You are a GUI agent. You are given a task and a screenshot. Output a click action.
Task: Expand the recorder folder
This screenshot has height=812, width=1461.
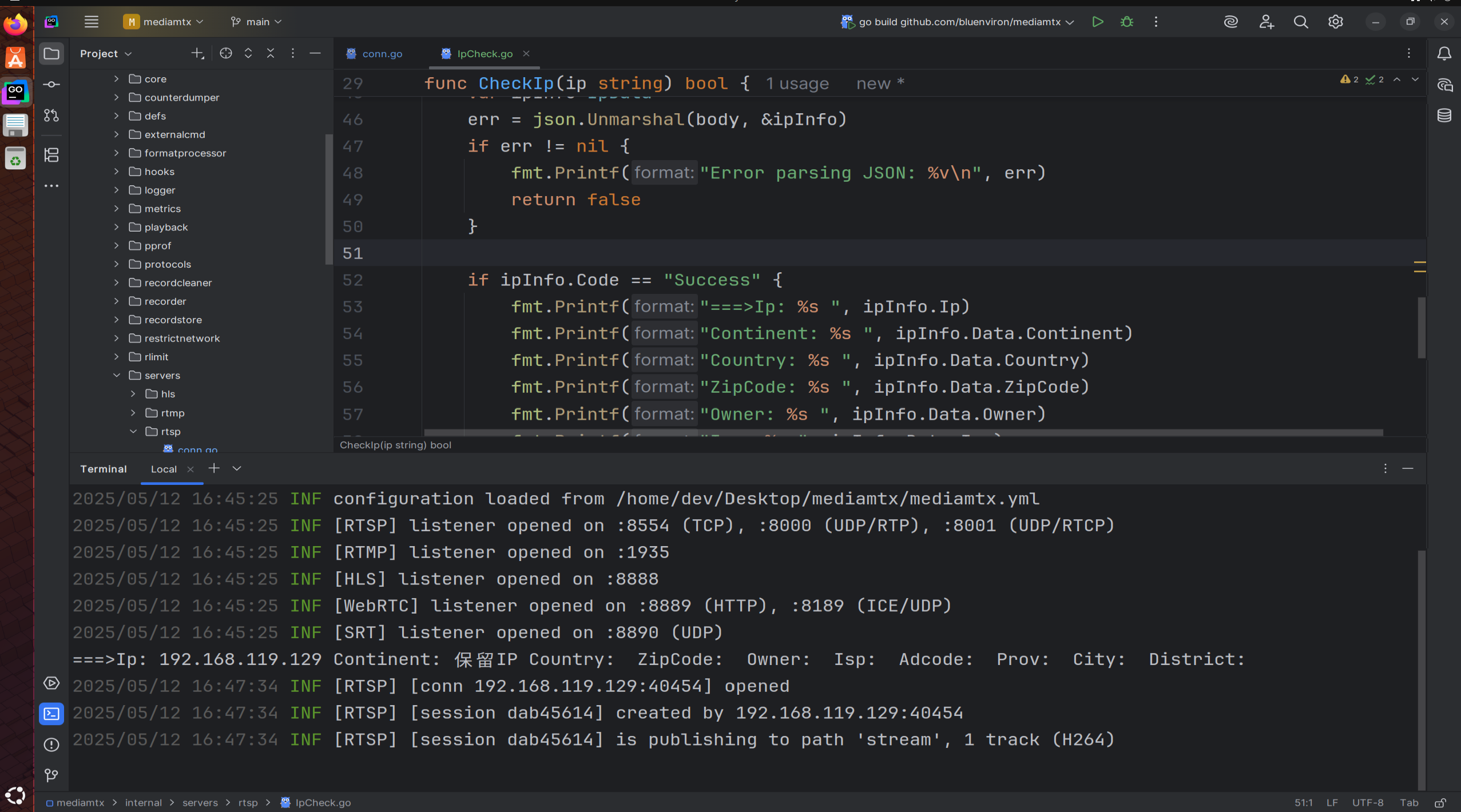point(117,301)
